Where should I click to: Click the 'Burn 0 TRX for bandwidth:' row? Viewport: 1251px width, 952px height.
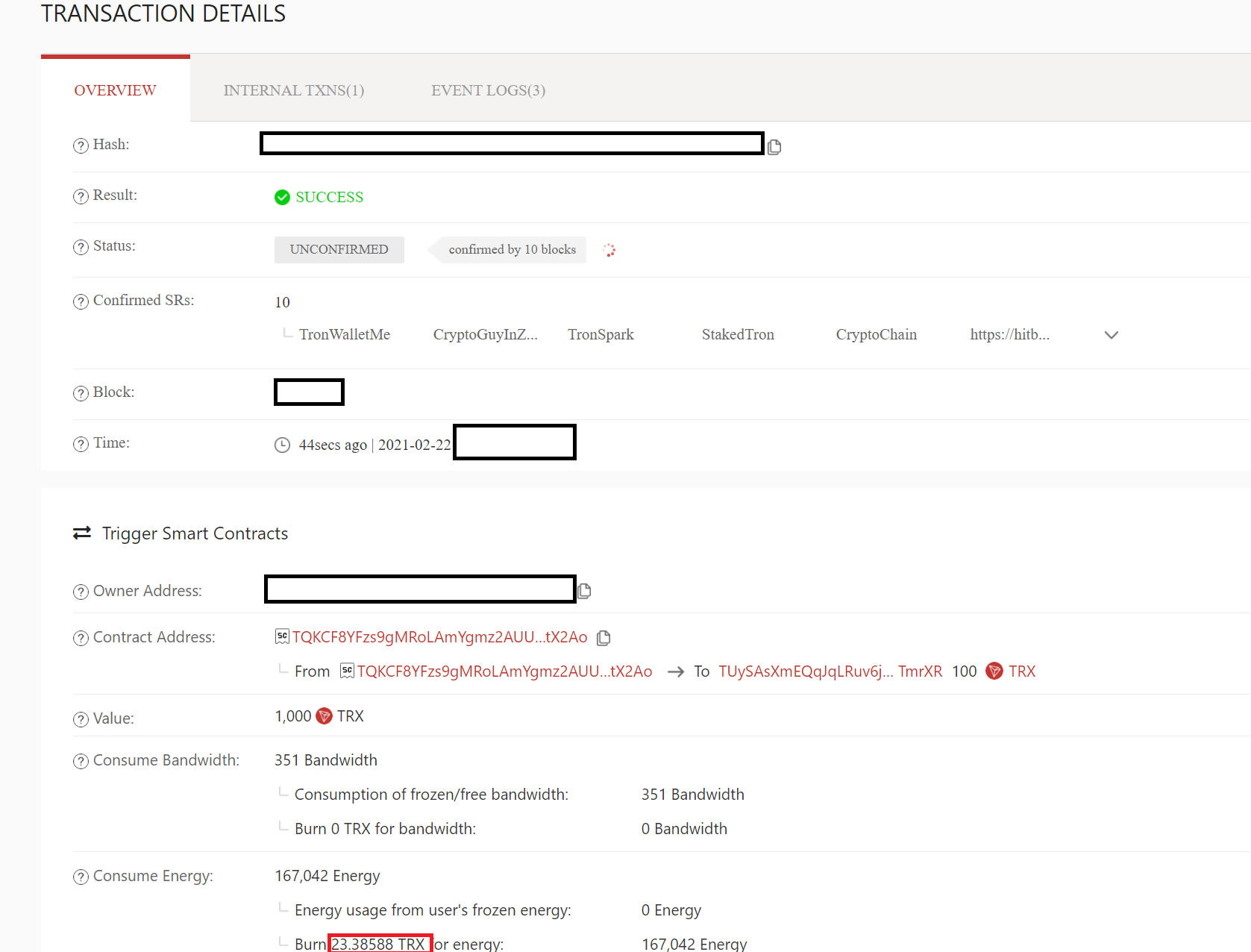coord(385,829)
